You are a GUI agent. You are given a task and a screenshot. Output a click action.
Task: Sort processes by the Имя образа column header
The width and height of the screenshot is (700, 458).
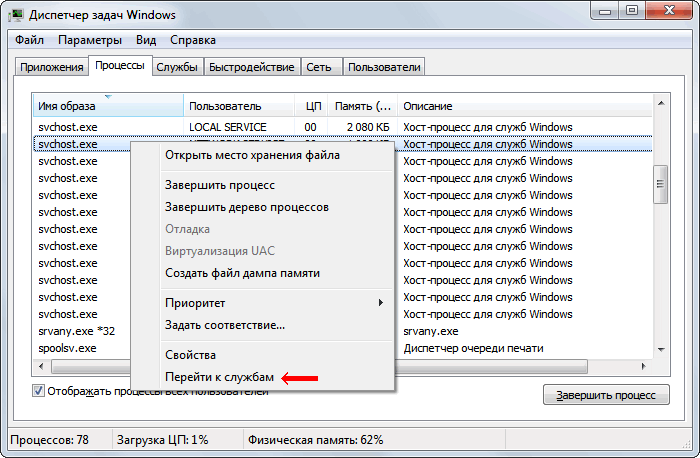click(x=108, y=106)
